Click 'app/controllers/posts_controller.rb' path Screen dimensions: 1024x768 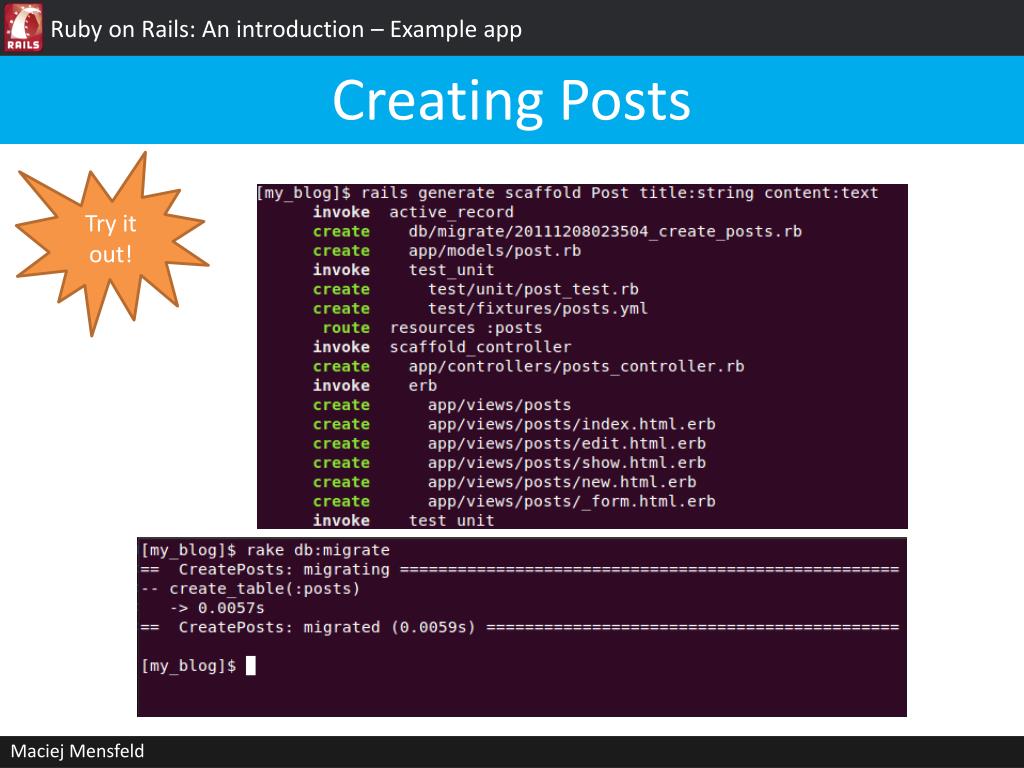click(x=576, y=366)
